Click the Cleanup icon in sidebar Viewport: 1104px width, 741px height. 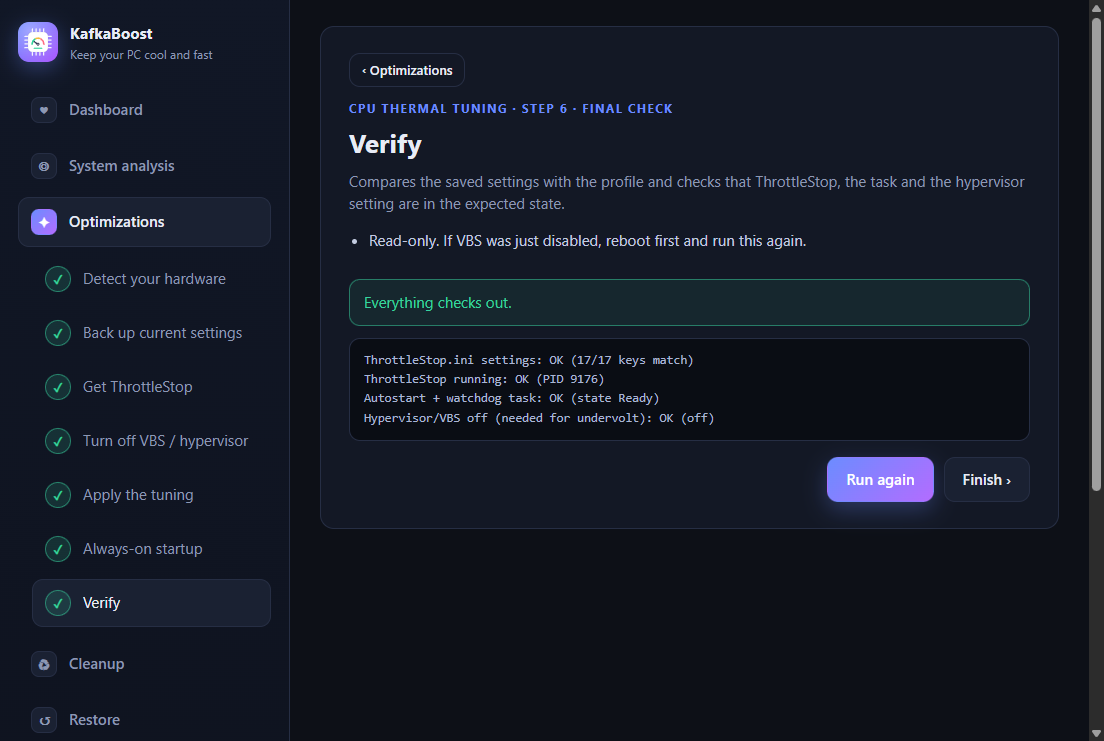tap(44, 664)
